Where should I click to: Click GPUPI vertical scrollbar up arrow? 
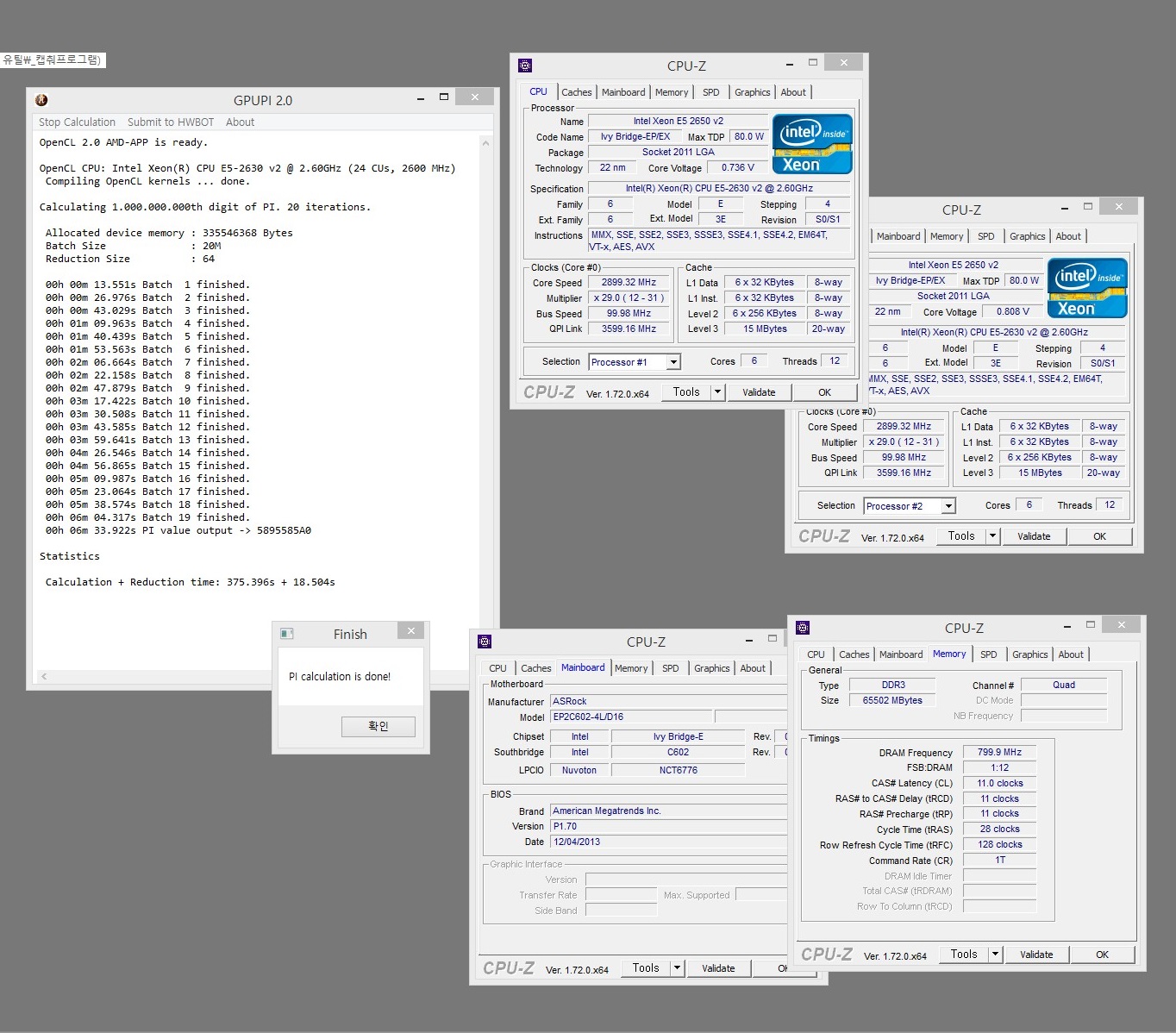pyautogui.click(x=486, y=143)
